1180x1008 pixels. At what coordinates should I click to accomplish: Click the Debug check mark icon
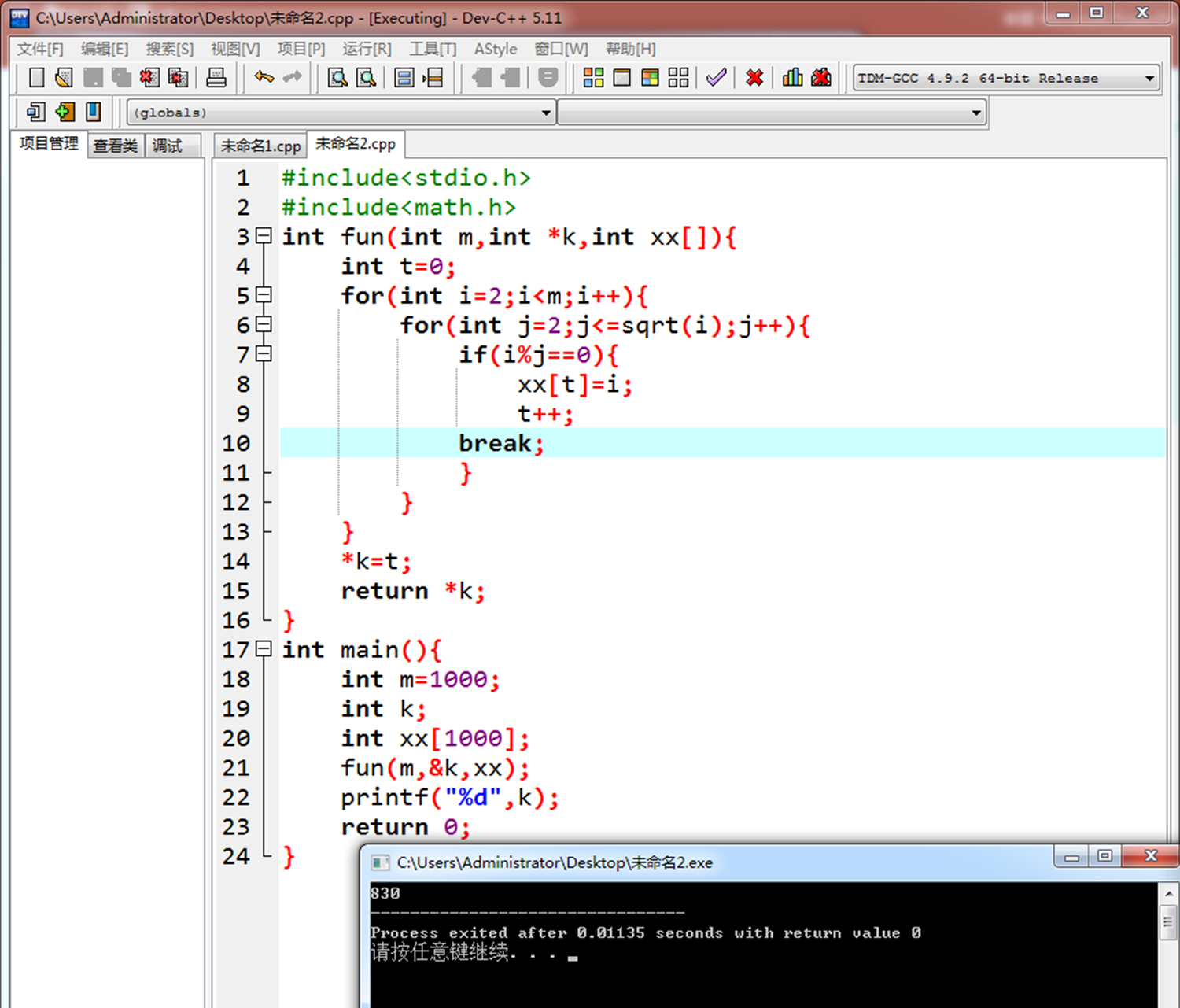[x=716, y=77]
